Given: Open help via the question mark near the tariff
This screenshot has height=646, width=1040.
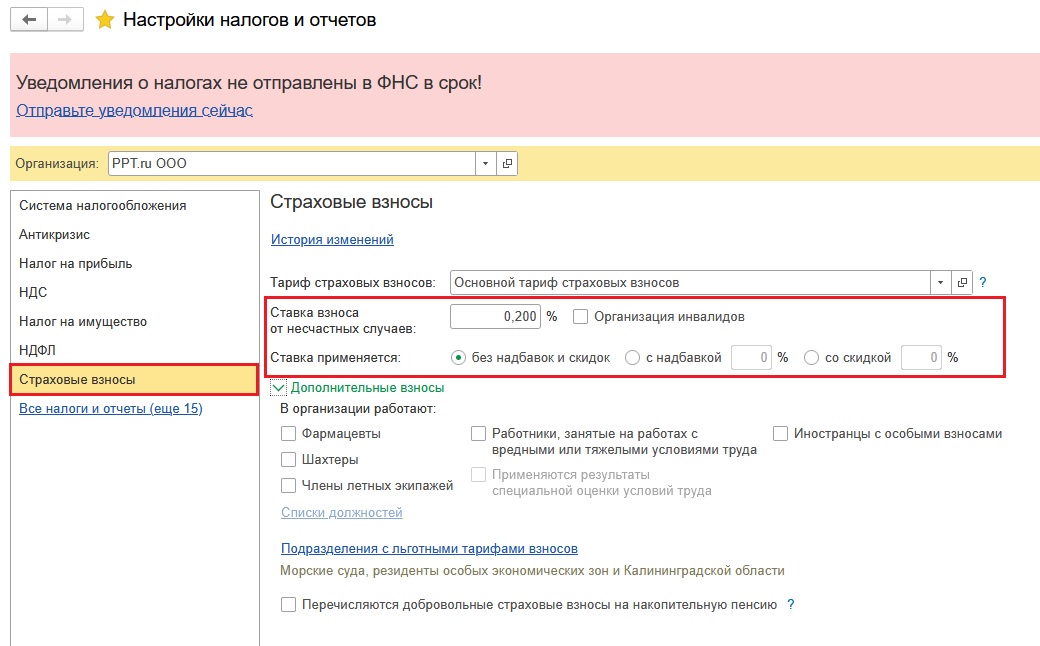Looking at the screenshot, I should [x=981, y=282].
